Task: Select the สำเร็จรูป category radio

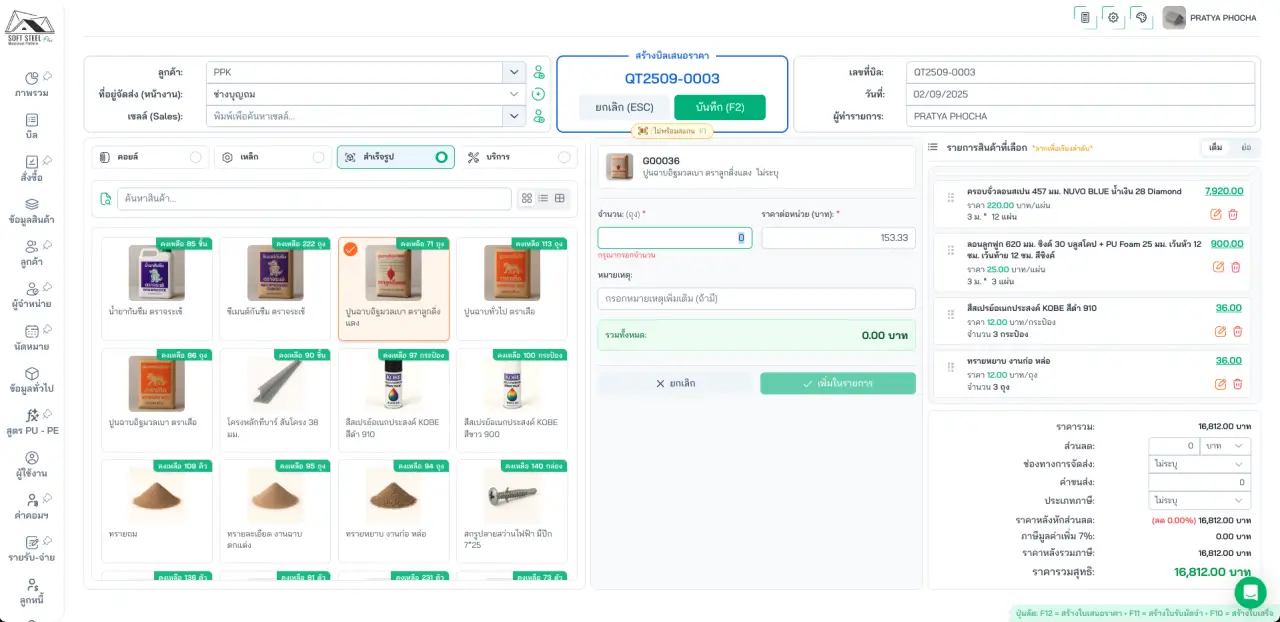Action: tap(441, 157)
